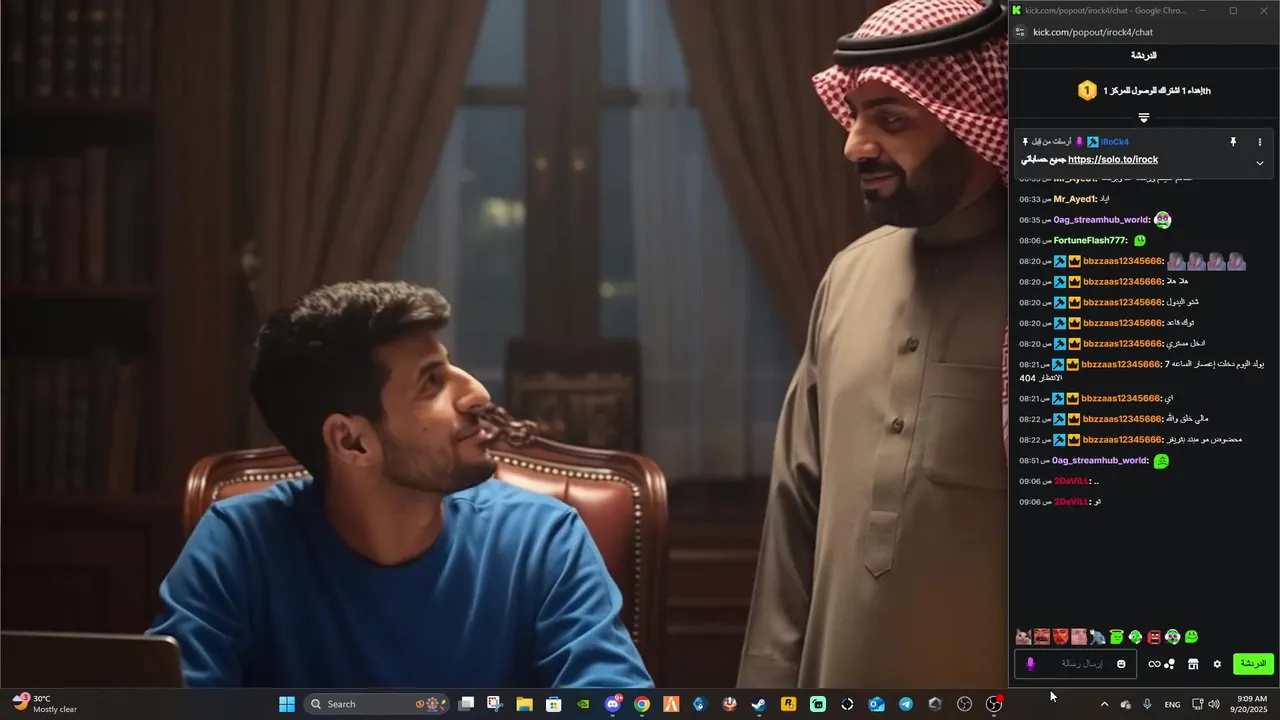
Task: Show hidden system tray icons
Action: [1104, 704]
